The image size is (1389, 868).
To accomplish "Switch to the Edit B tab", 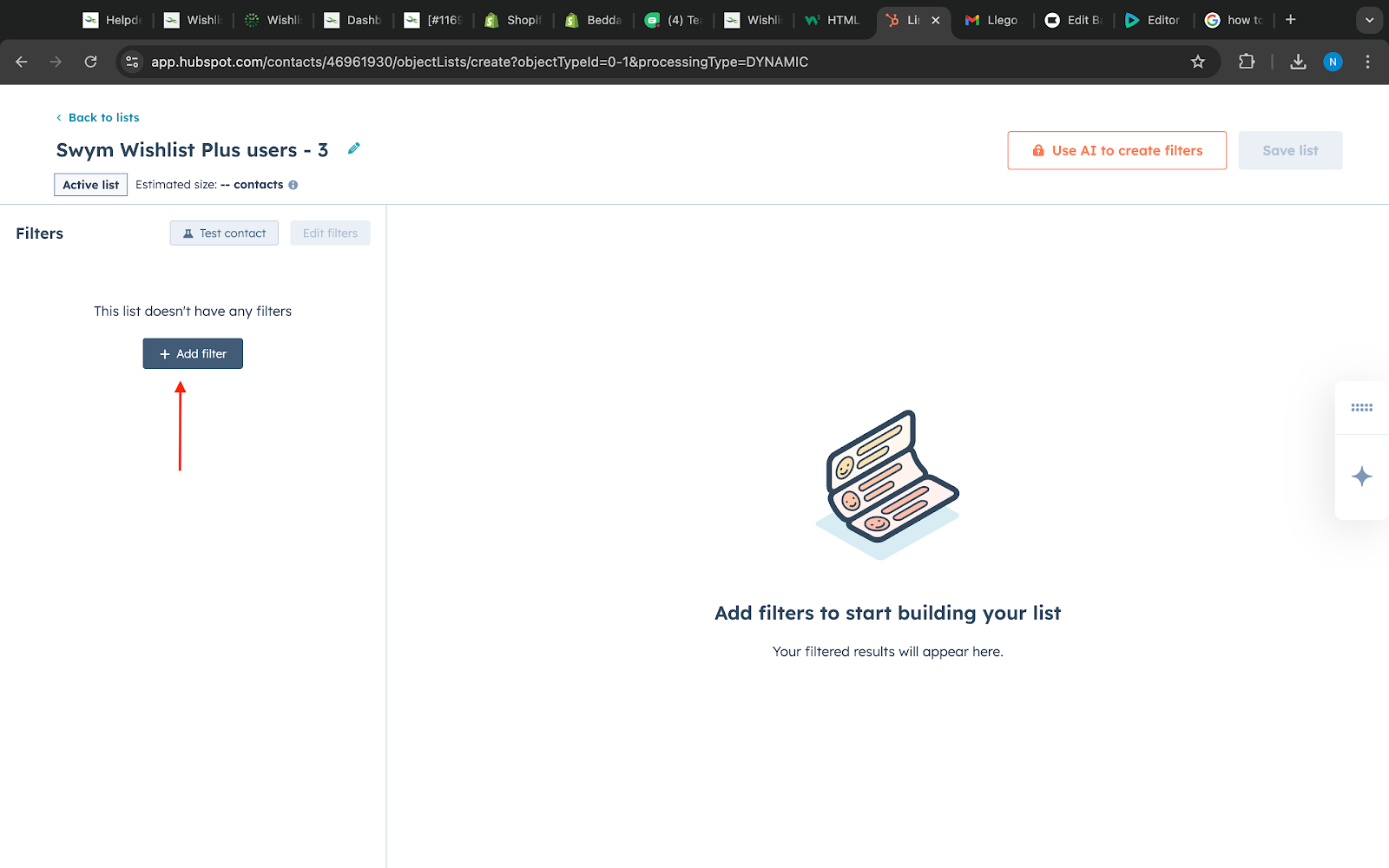I will point(1074,20).
